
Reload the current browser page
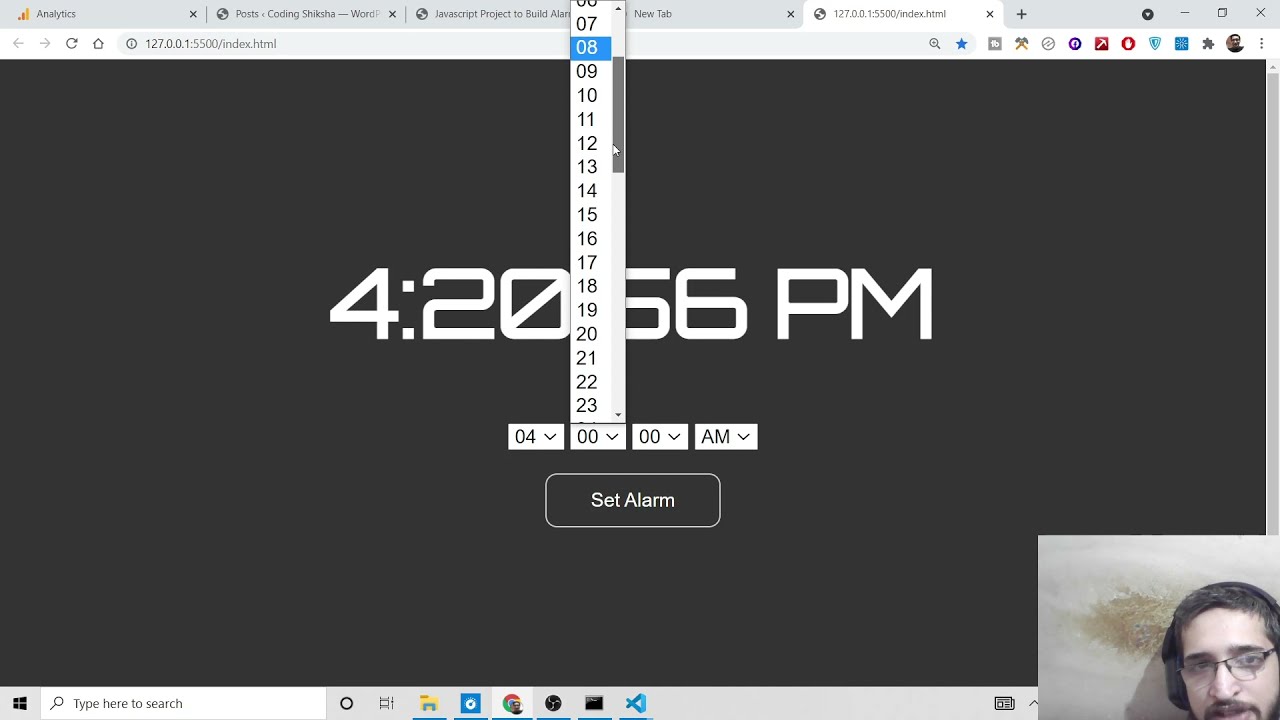(x=71, y=44)
